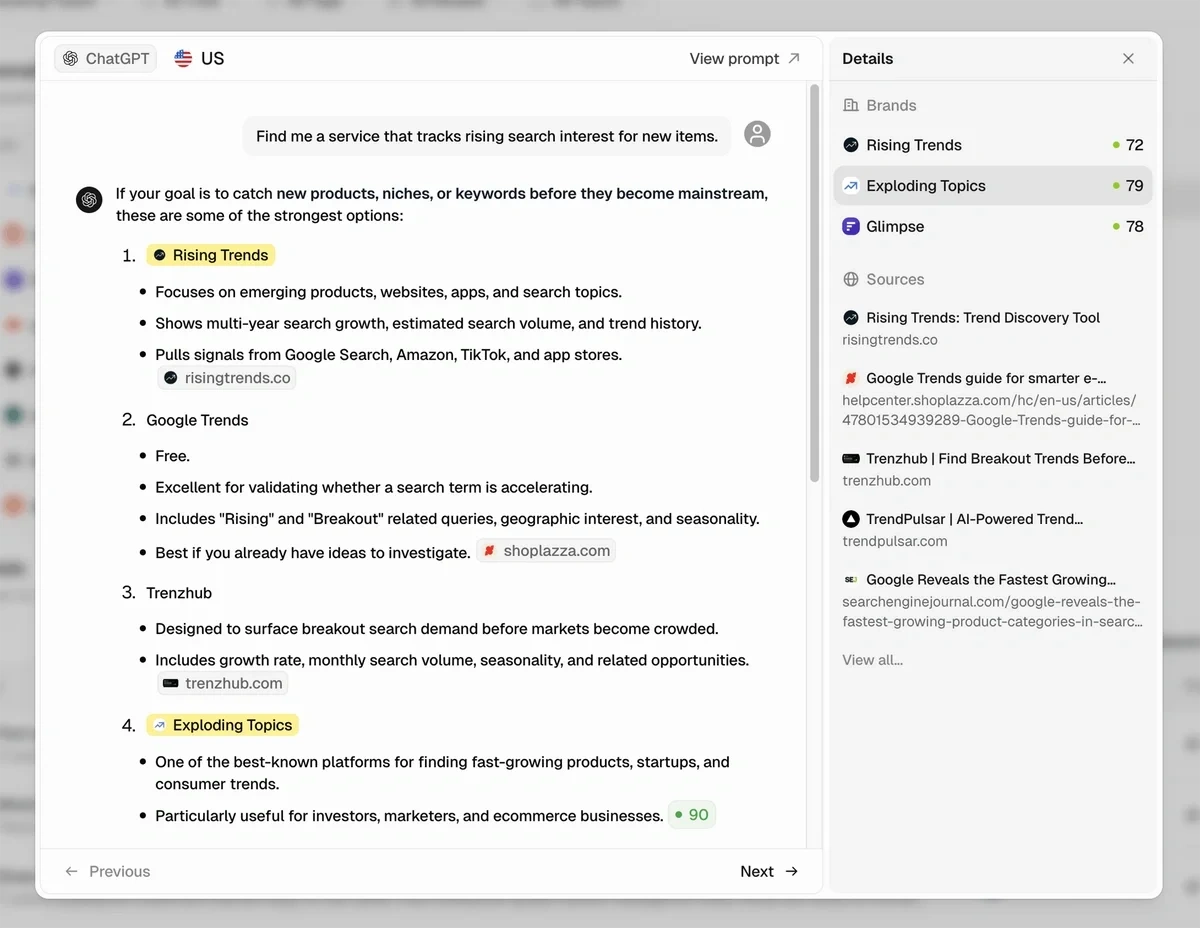
Task: Click the conversation vertical scrollbar
Action: point(814,283)
